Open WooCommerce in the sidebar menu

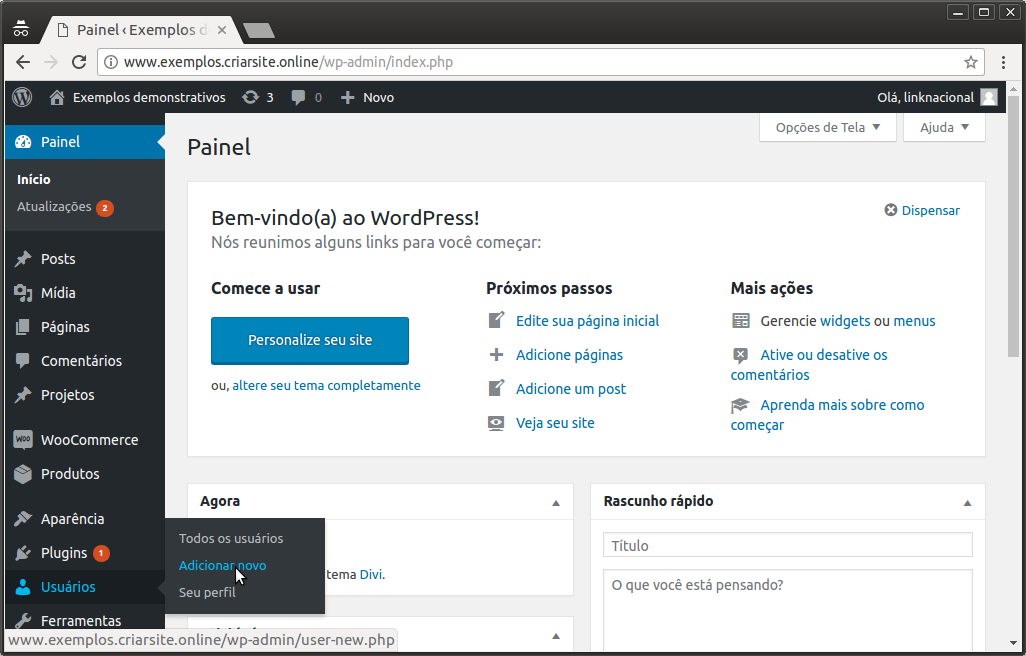88,440
